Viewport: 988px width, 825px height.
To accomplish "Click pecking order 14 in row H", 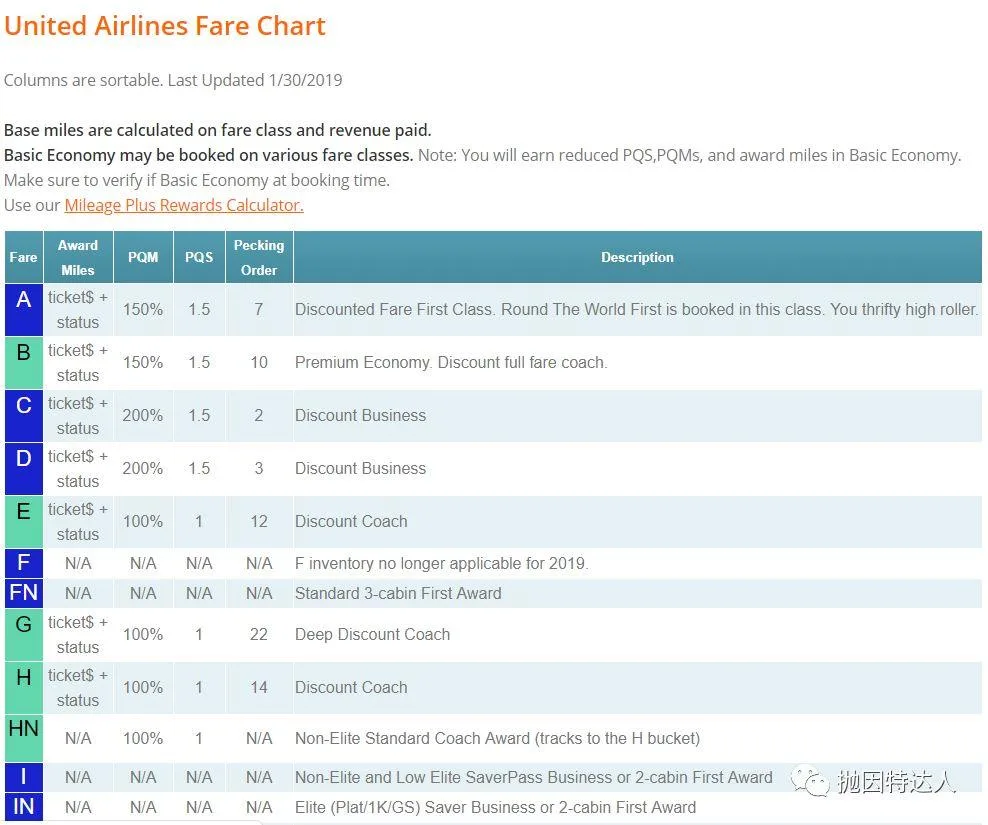I will (x=259, y=687).
